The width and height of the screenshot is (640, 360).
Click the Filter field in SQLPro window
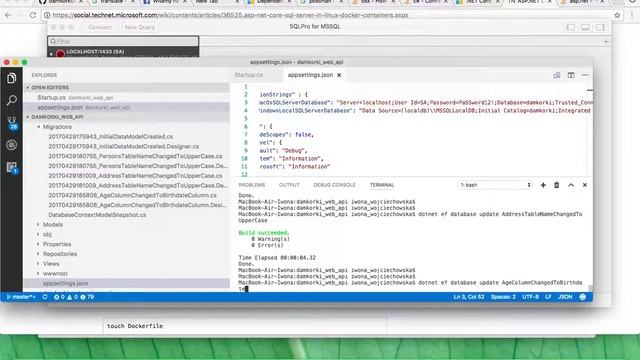click(x=123, y=41)
